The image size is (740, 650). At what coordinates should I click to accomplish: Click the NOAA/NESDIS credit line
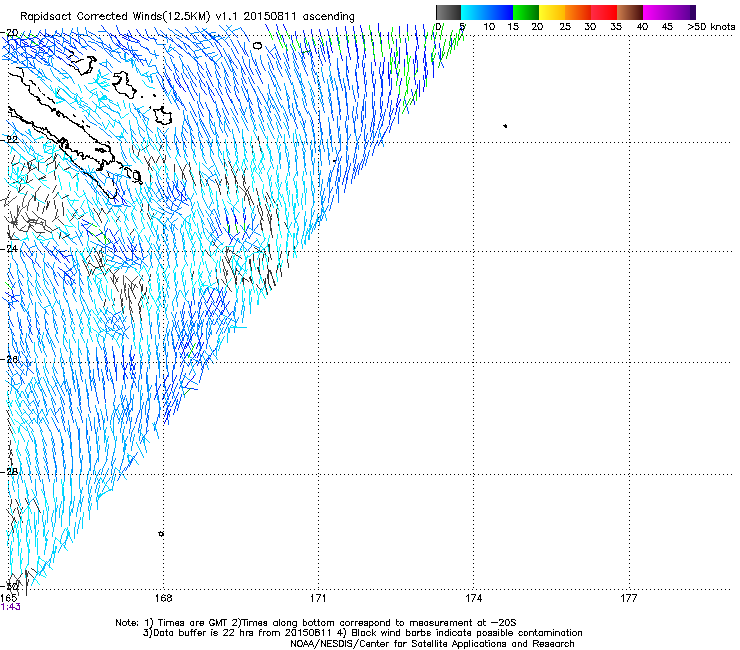click(x=432, y=644)
